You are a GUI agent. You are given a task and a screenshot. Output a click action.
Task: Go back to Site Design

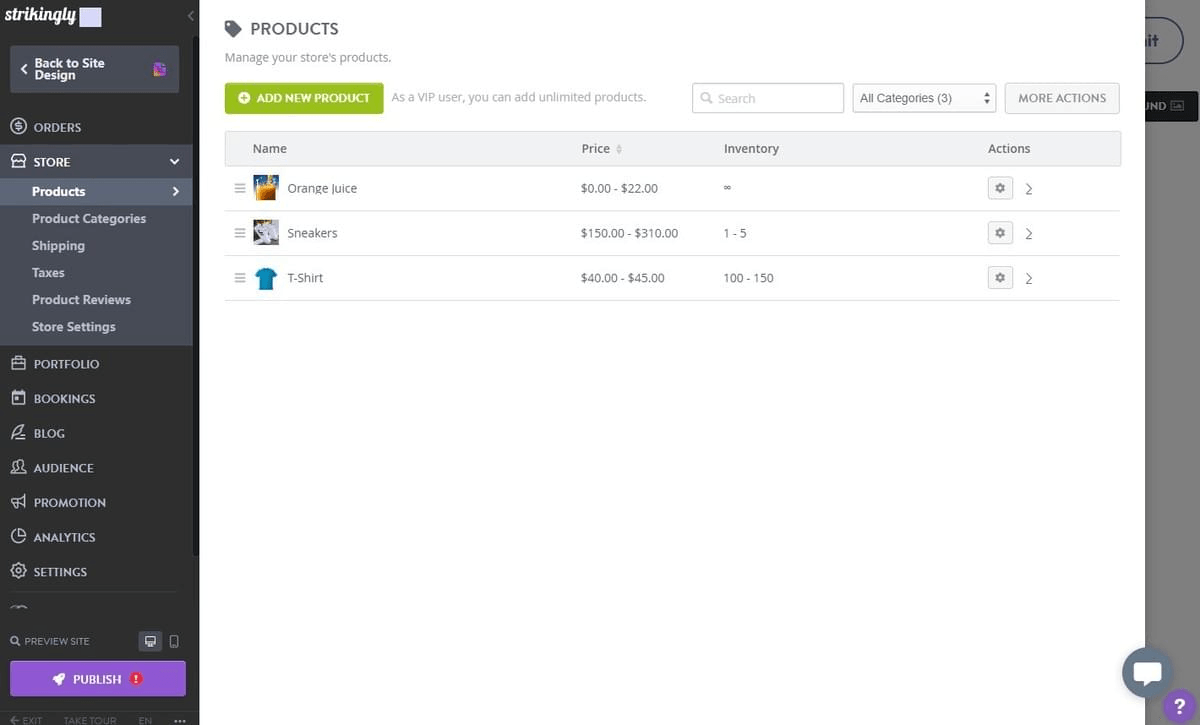point(94,69)
